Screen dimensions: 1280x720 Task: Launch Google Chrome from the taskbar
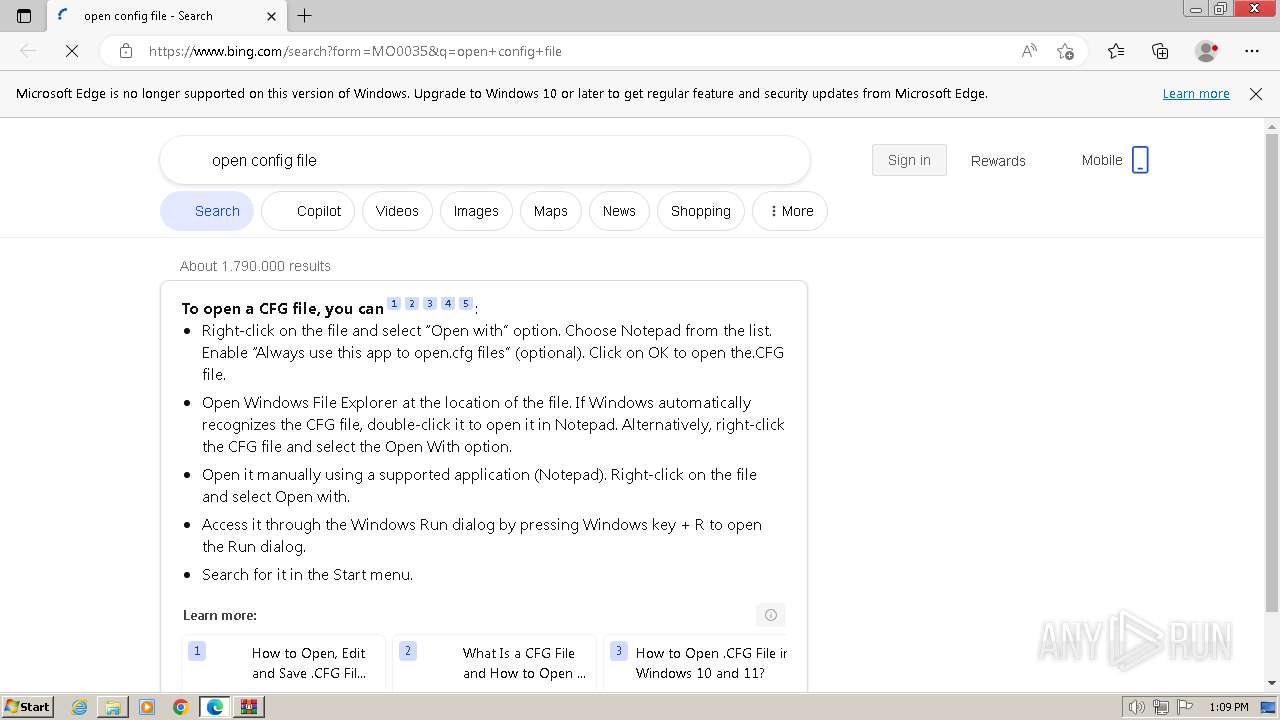click(181, 707)
